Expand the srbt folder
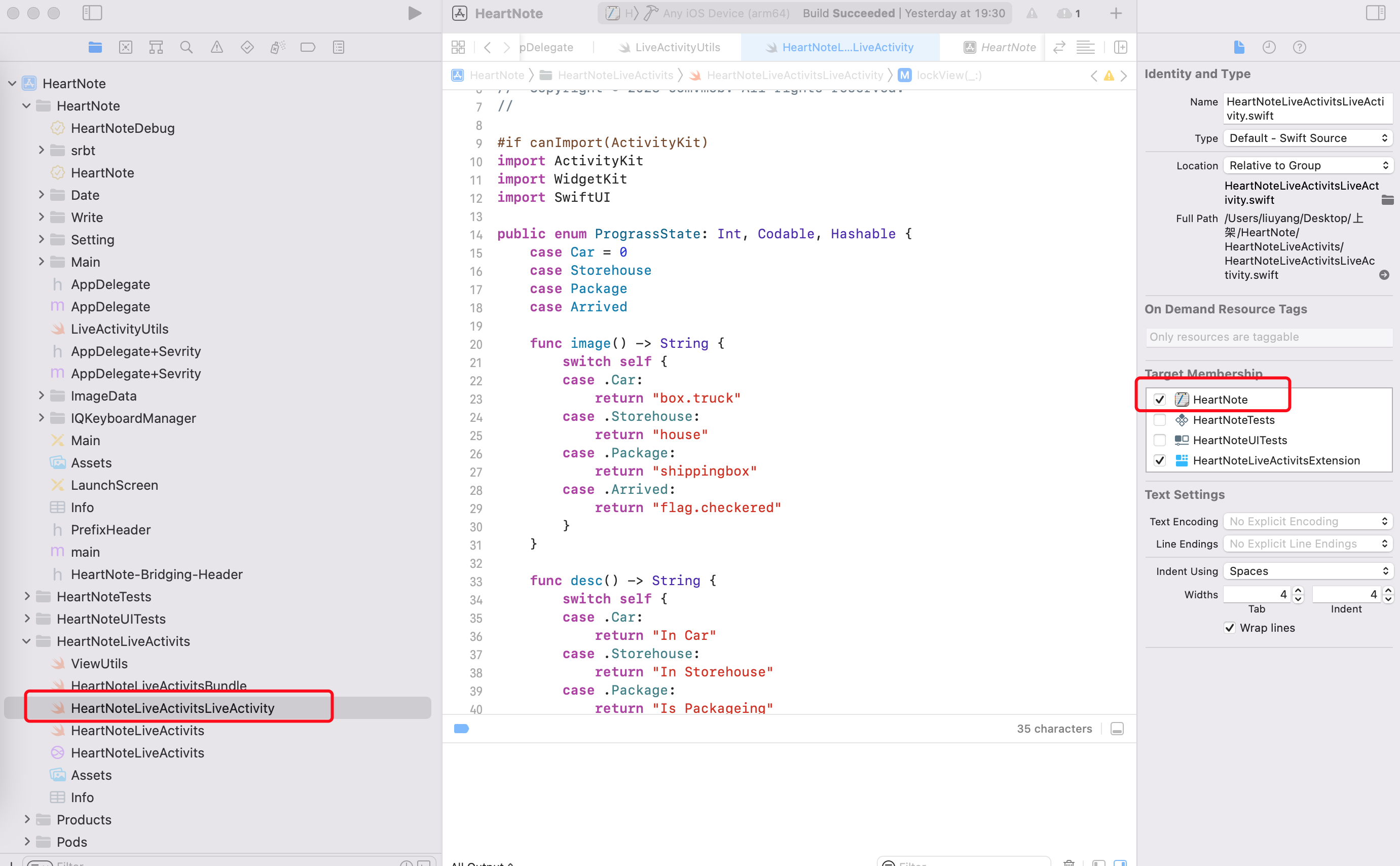Screen dimensions: 1400x866 click(x=41, y=150)
